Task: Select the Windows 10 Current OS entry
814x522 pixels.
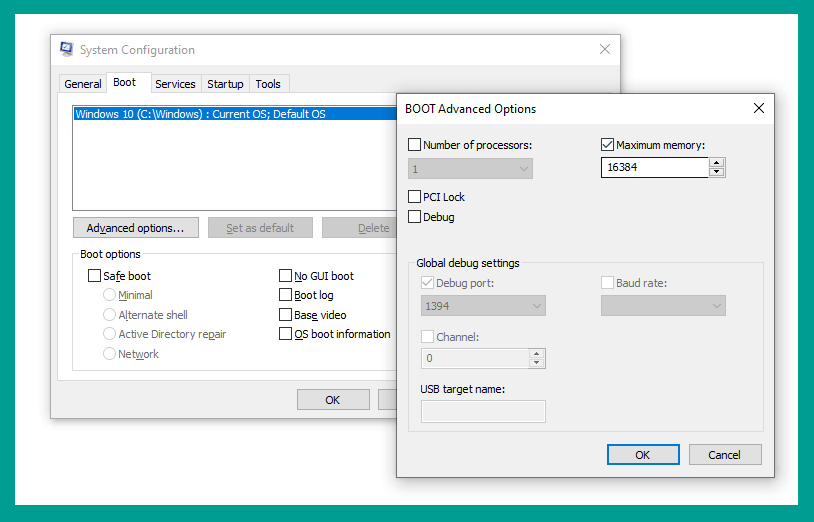Action: (235, 114)
